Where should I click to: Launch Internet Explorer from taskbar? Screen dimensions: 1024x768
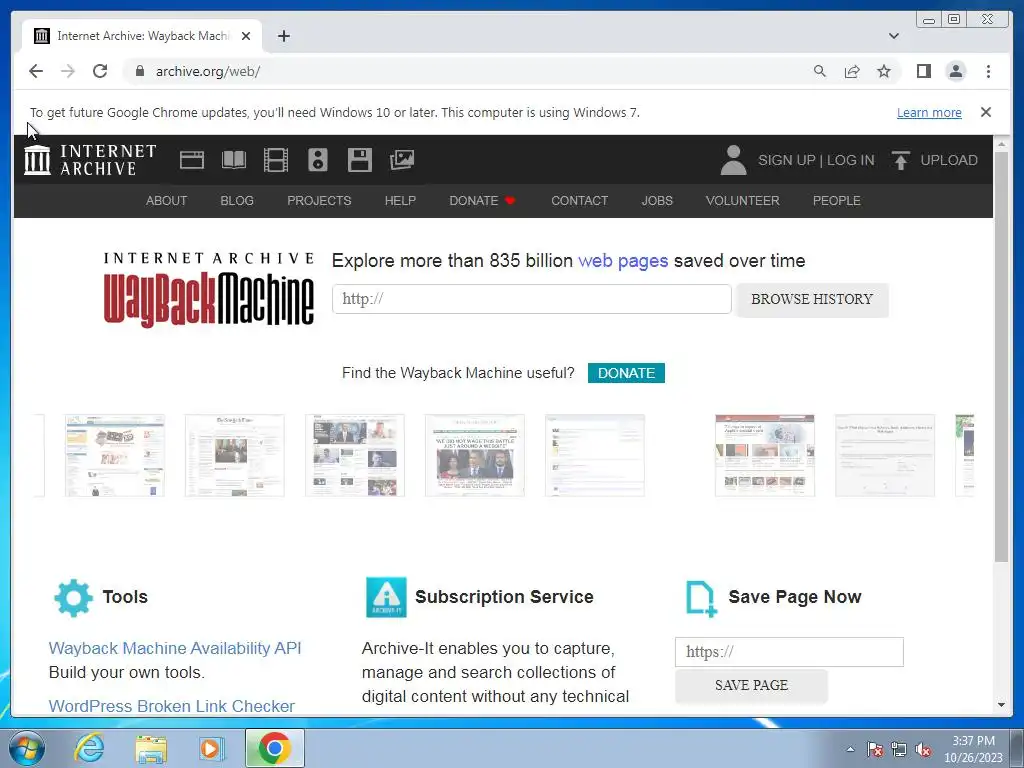[x=88, y=748]
